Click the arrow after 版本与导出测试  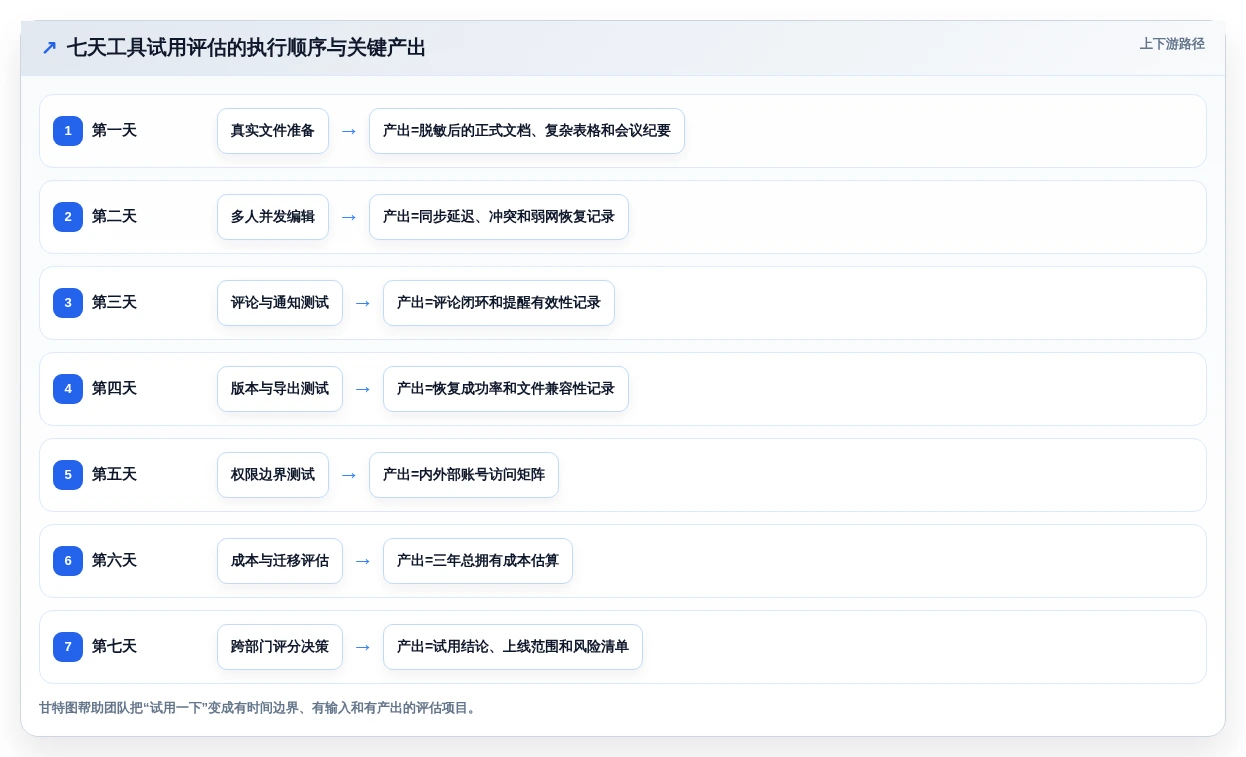point(363,389)
